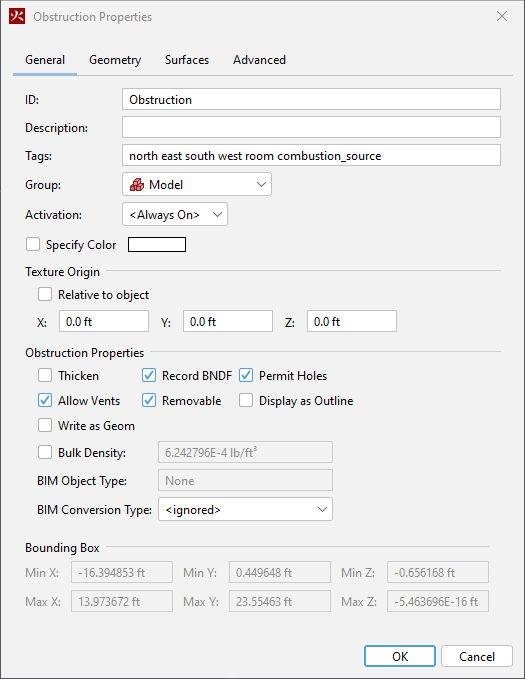Viewport: 525px width, 679px height.
Task: Check Relative to object
Action: coord(45,294)
